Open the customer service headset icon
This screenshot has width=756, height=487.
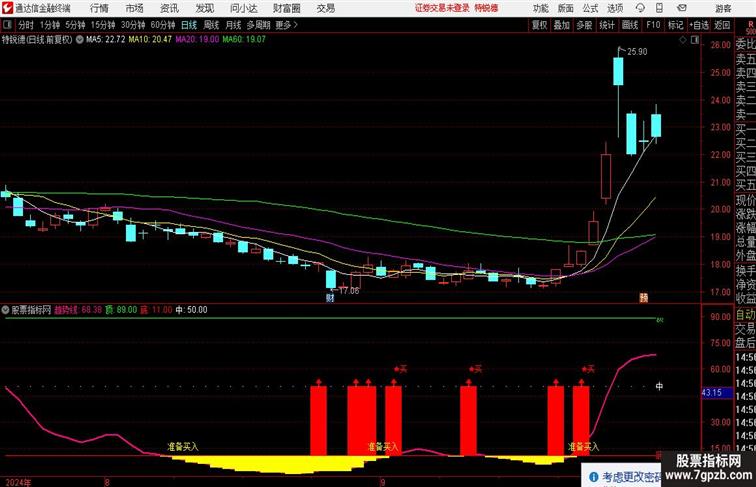coord(640,8)
